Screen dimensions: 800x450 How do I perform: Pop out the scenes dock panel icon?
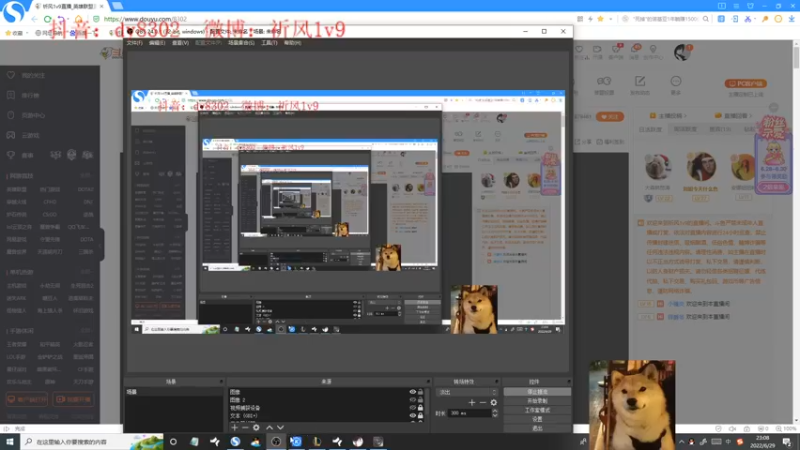point(221,382)
